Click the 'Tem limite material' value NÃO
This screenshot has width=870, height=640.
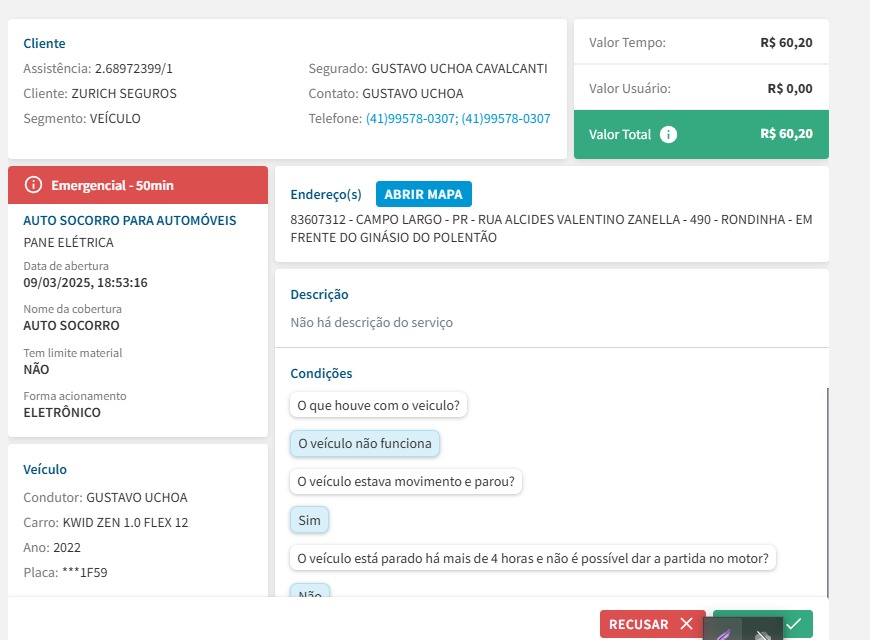36,369
